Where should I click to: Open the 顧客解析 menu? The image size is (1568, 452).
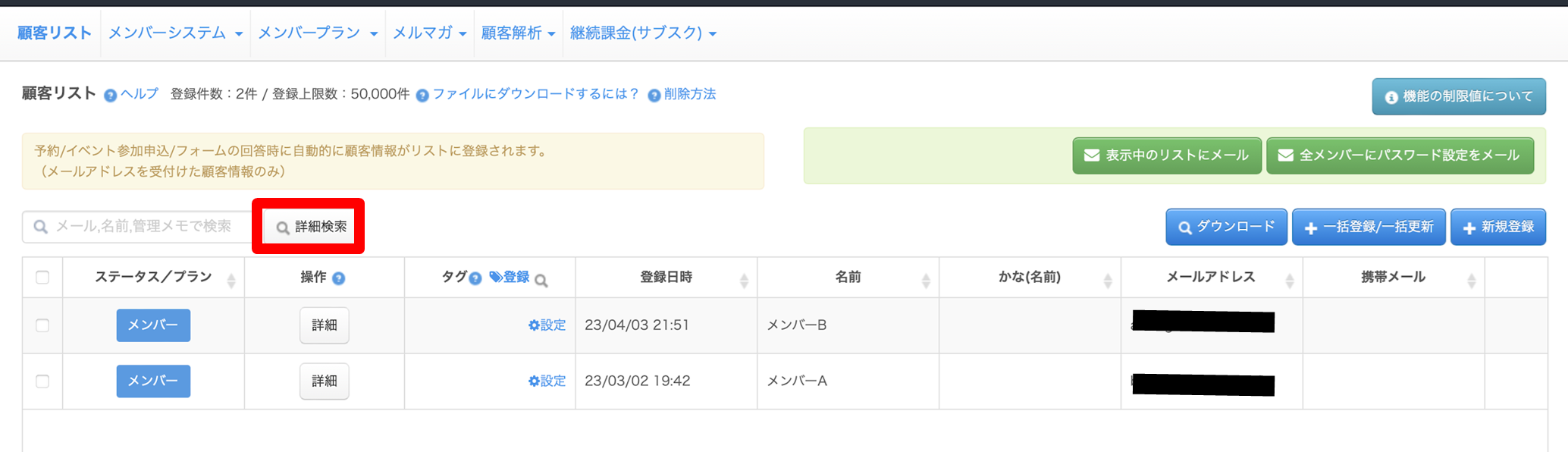click(x=518, y=33)
